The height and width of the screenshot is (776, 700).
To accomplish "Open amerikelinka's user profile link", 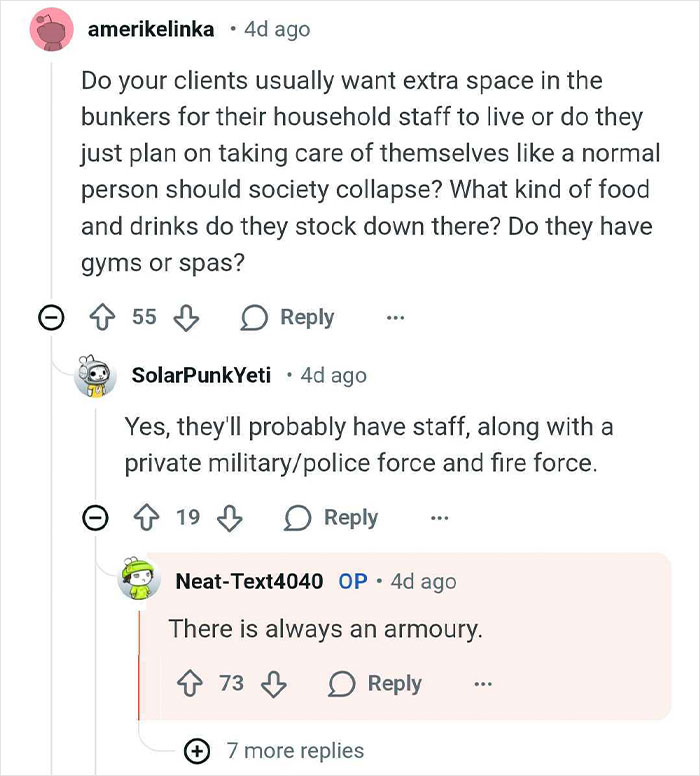I will [151, 29].
